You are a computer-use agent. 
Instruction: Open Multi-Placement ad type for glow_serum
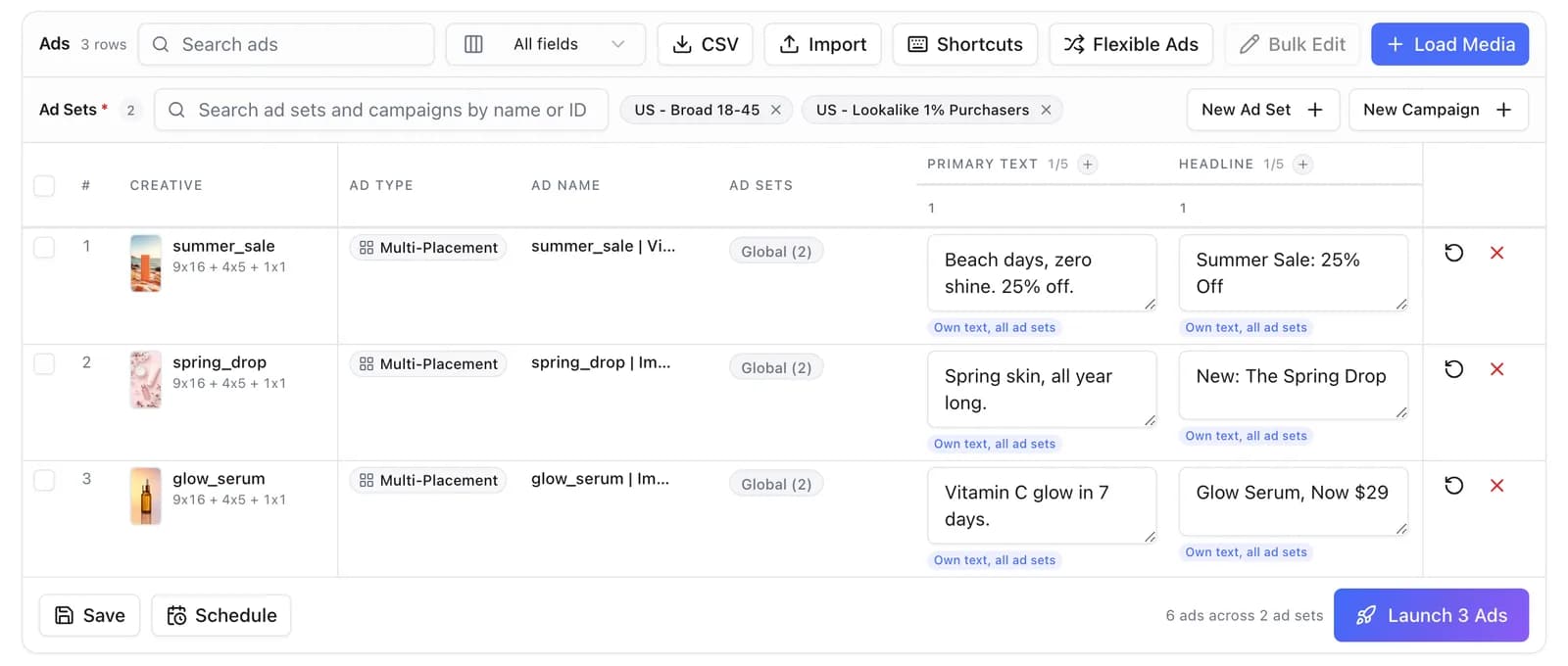click(428, 481)
